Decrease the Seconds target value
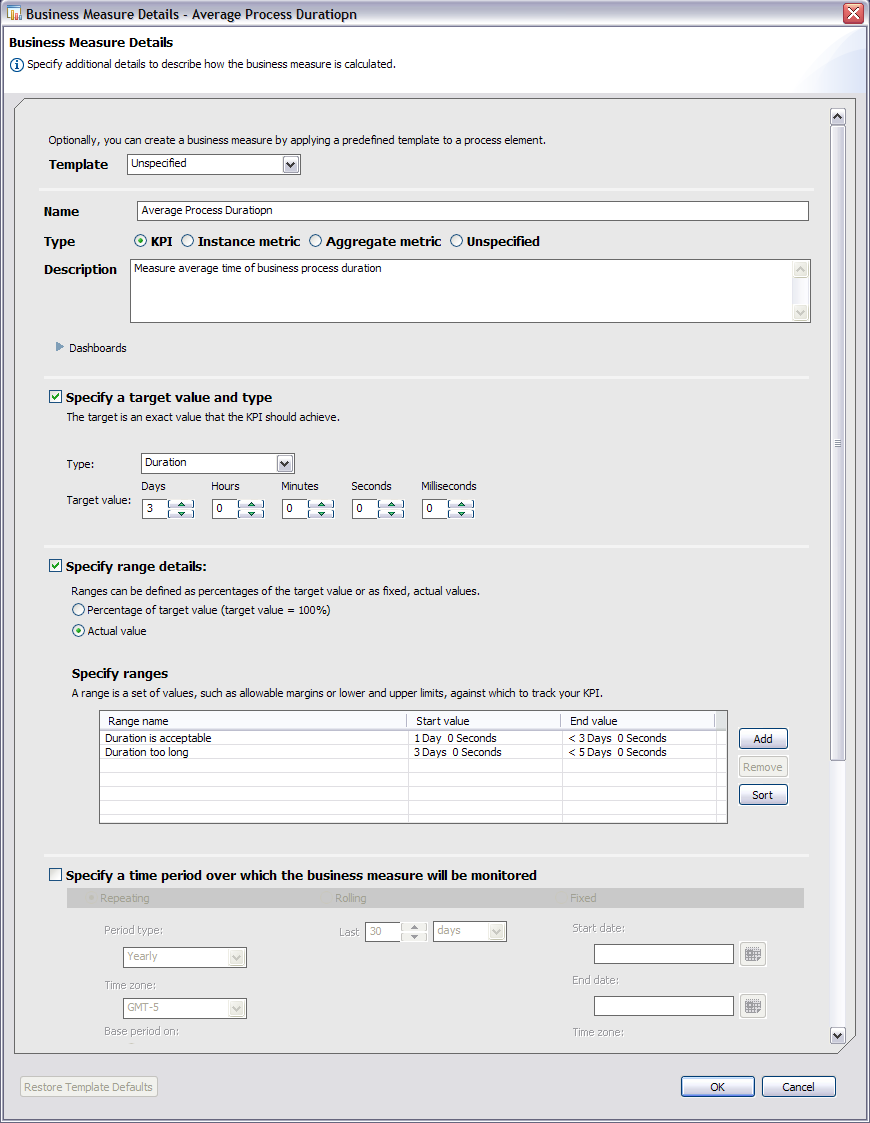 (x=391, y=513)
